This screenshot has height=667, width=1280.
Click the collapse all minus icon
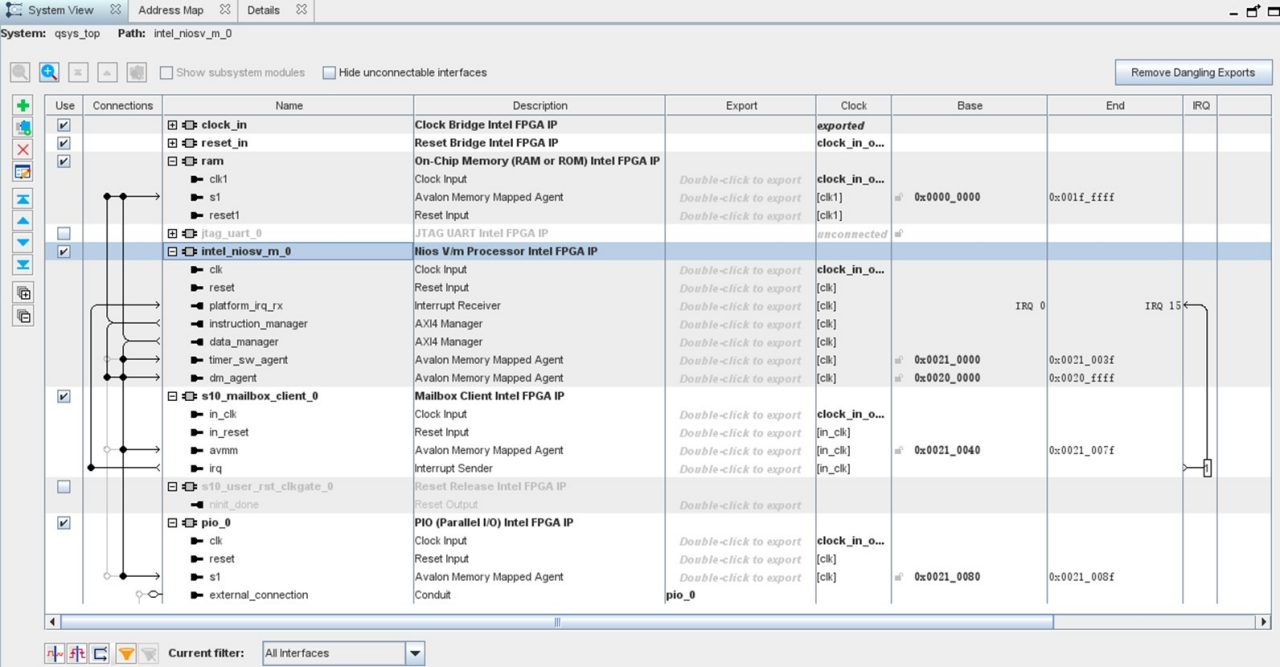23,316
